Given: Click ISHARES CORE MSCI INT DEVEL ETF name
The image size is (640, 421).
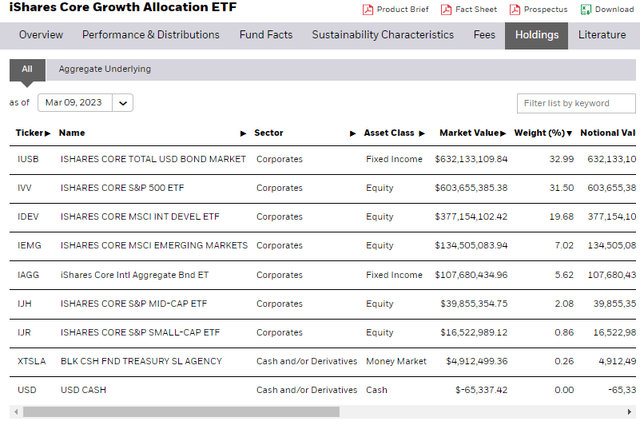Looking at the screenshot, I should point(140,217).
